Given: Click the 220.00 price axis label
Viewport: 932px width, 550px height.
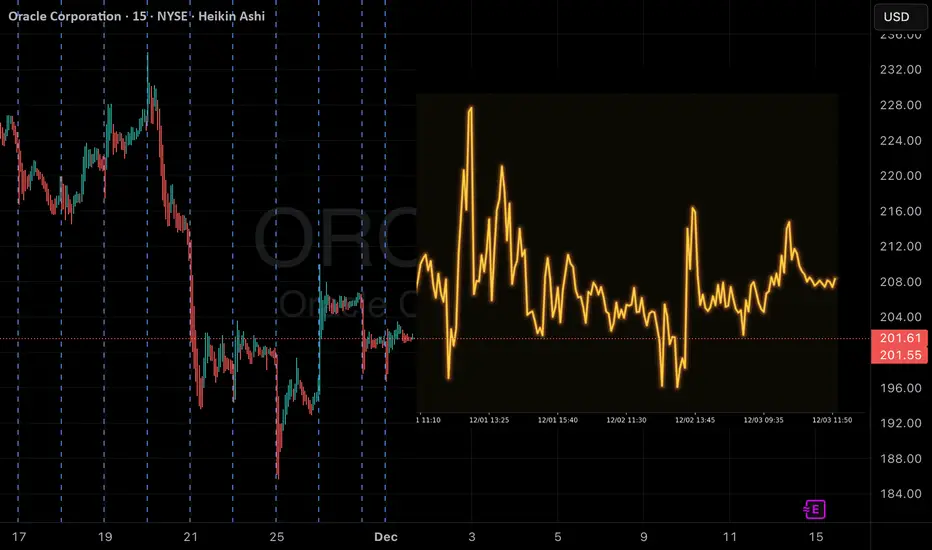Looking at the screenshot, I should (x=900, y=176).
